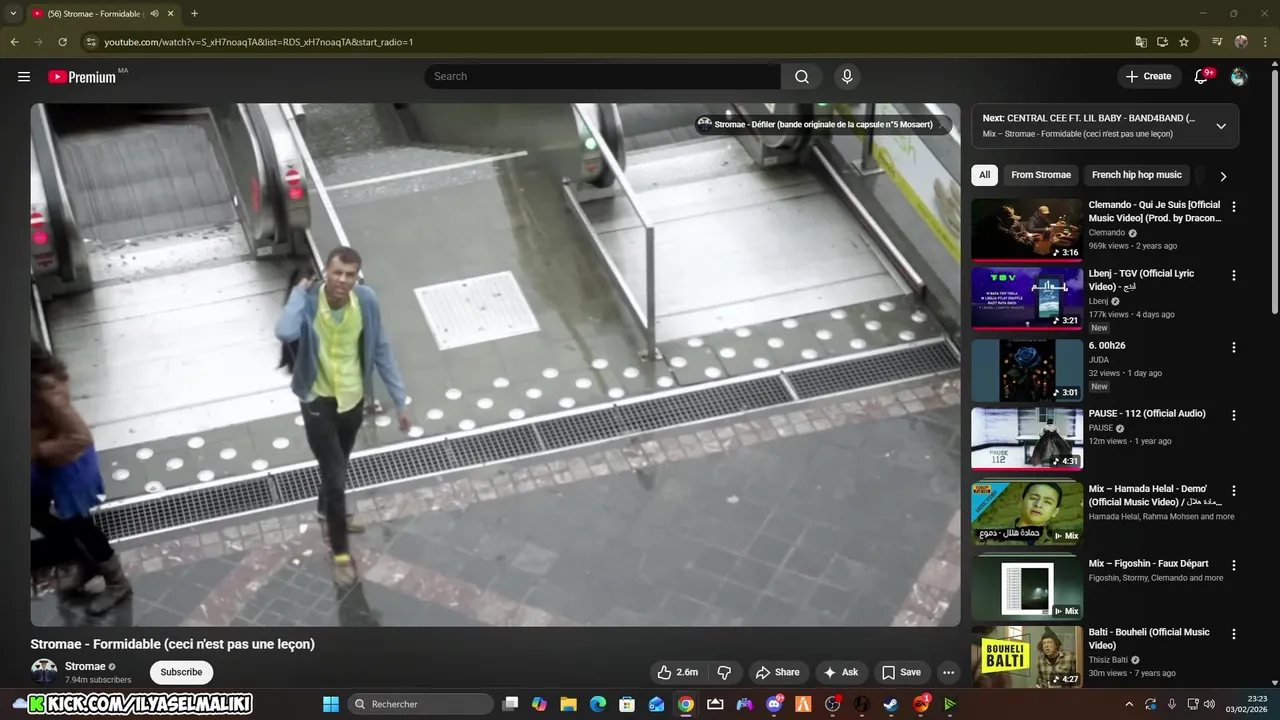Open Stromae channel name link
The height and width of the screenshot is (720, 1280).
click(85, 666)
